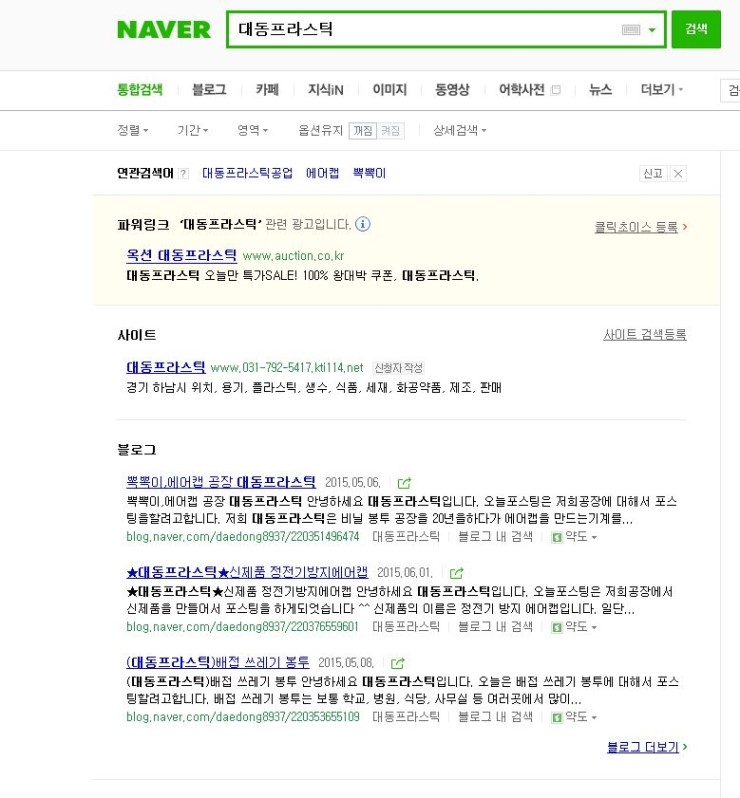Open the 사이트 검색등록 link
This screenshot has width=740, height=798.
click(645, 334)
